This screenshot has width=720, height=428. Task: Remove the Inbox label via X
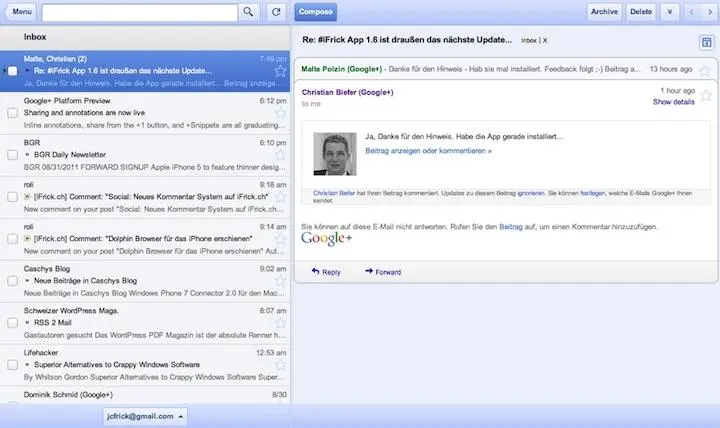(545, 40)
